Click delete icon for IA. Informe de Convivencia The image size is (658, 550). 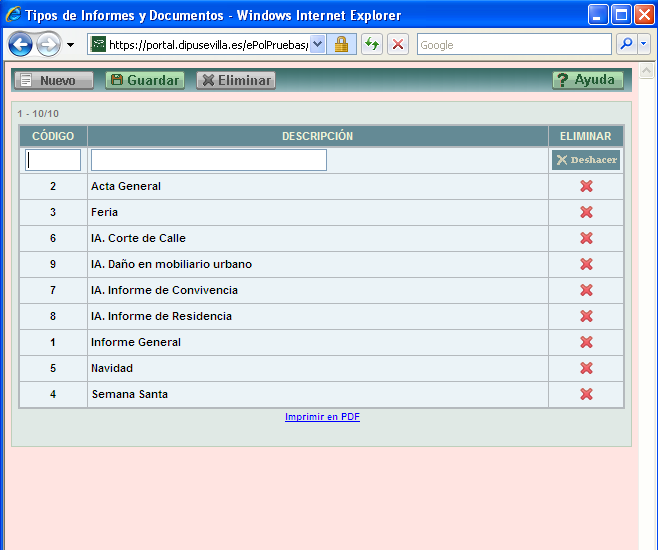586,290
